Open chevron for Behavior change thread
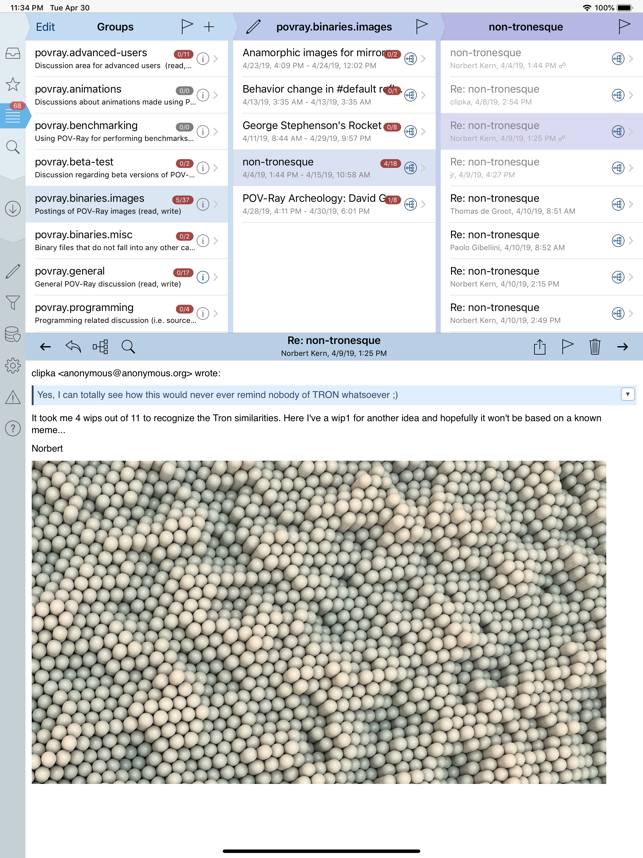Viewport: 643px width, 858px height. 423,95
